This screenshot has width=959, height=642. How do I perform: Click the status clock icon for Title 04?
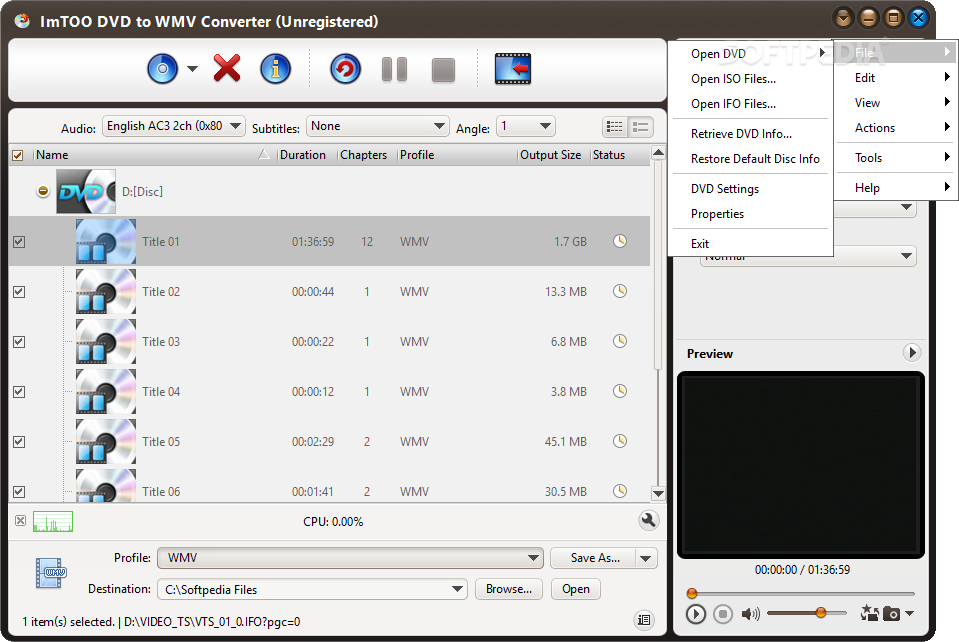pyautogui.click(x=620, y=391)
